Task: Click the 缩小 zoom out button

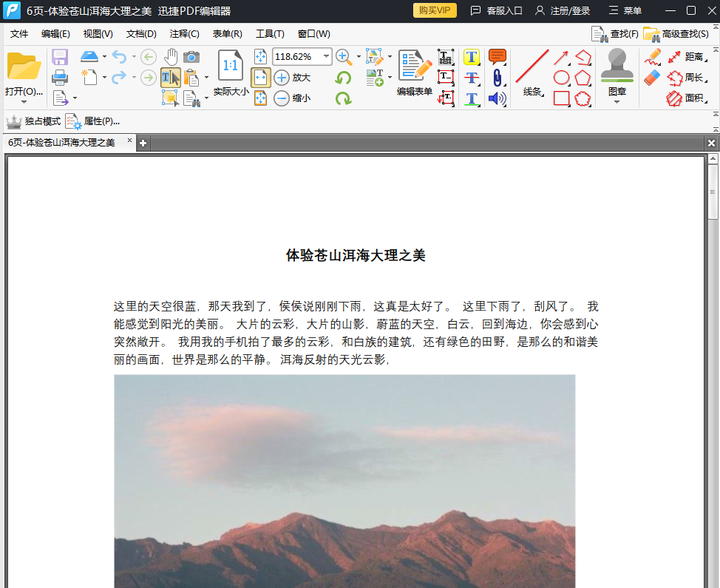Action: [292, 98]
